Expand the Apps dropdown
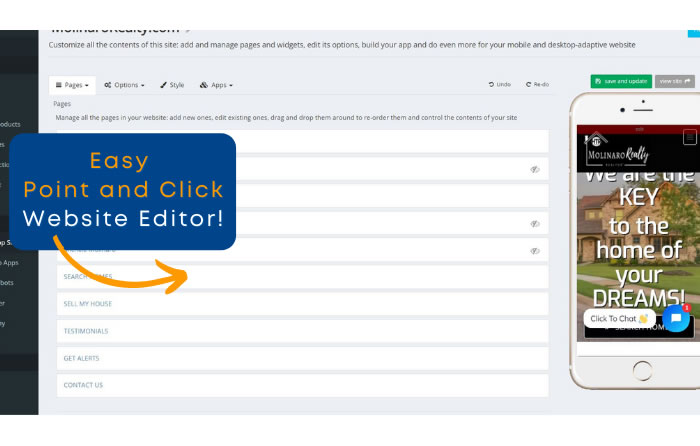This screenshot has height=446, width=700. (217, 85)
